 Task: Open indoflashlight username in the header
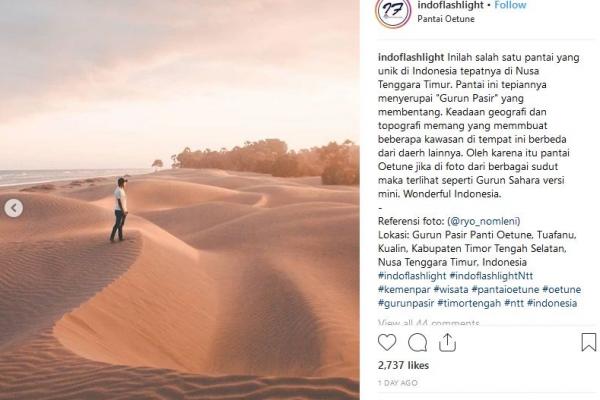(450, 5)
